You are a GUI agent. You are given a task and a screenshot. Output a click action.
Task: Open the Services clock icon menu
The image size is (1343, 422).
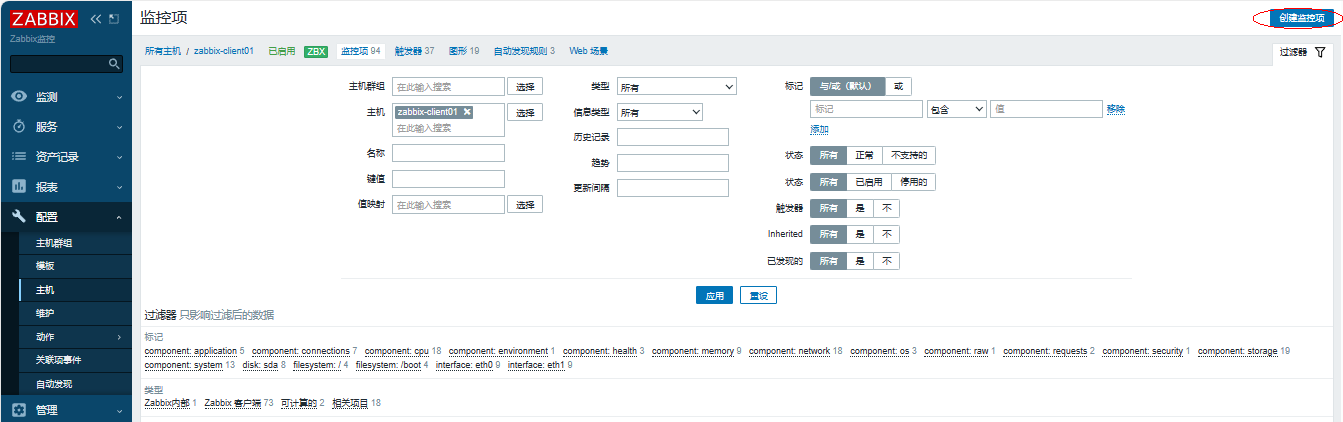click(19, 127)
